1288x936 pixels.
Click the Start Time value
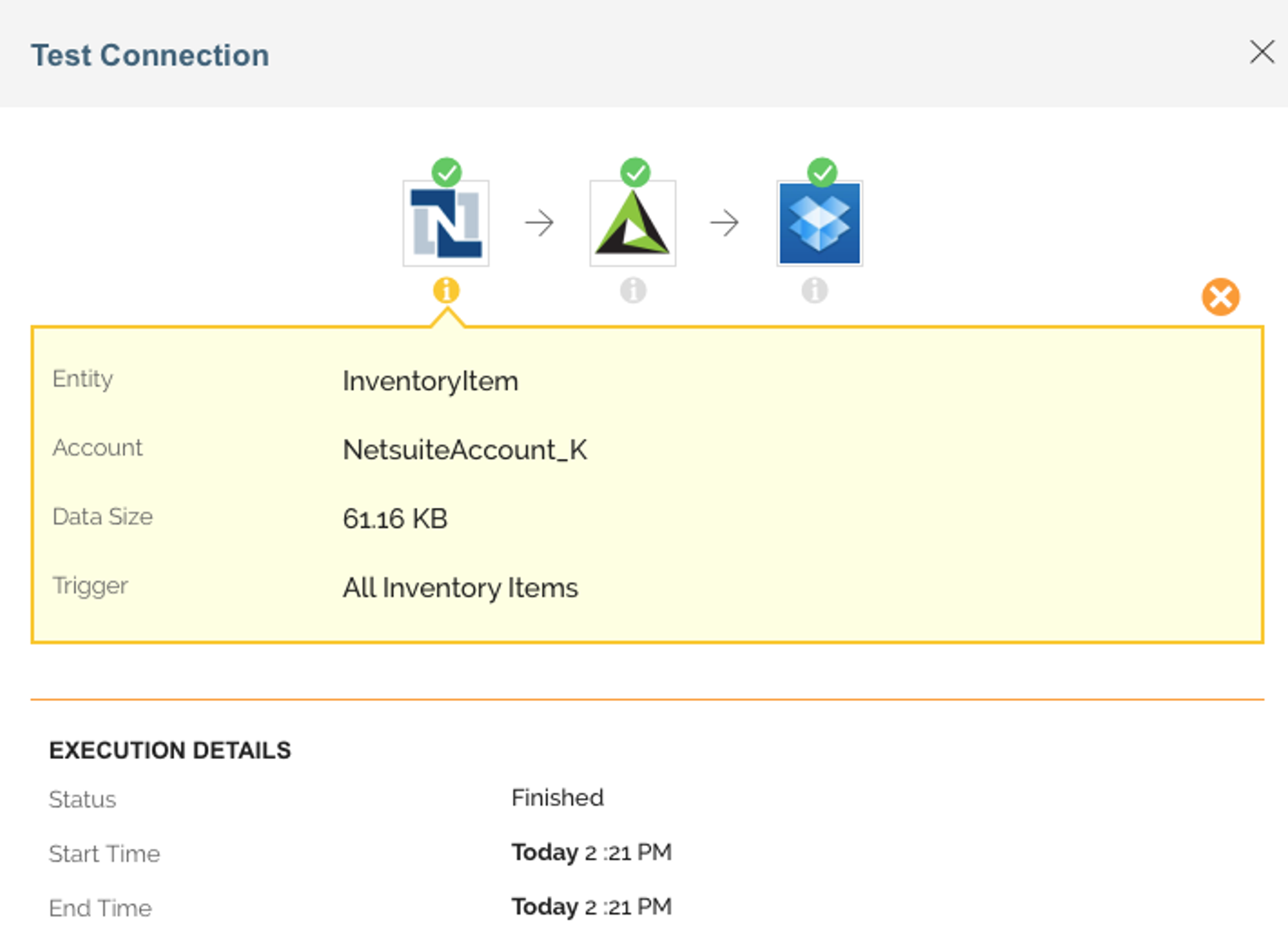591,852
